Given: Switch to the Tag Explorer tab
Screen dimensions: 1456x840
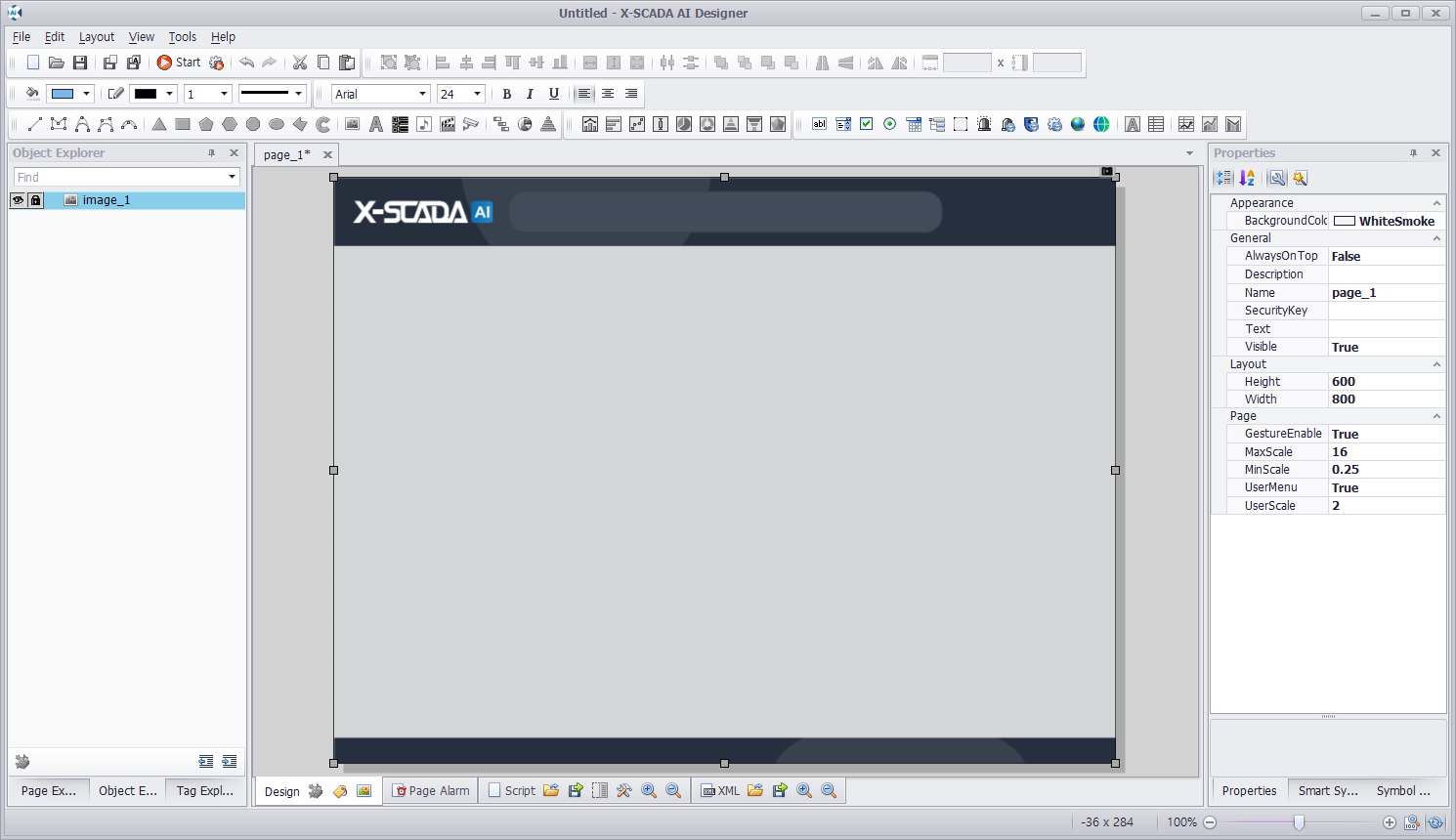Looking at the screenshot, I should pyautogui.click(x=205, y=791).
